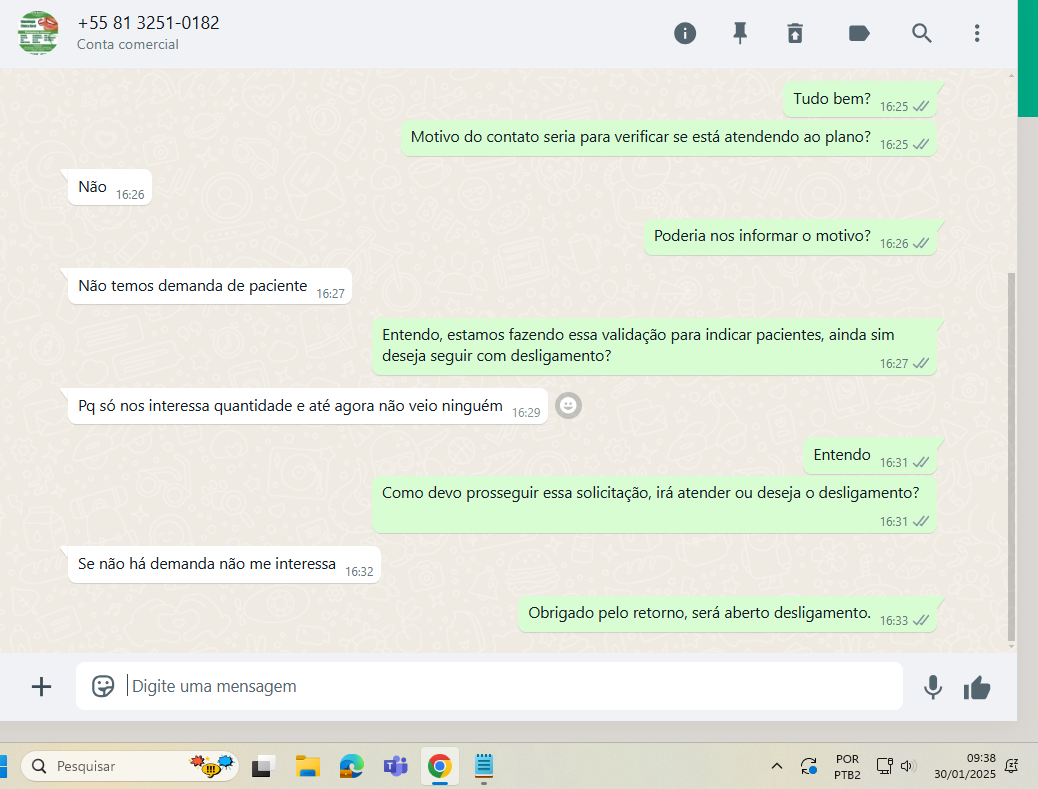The height and width of the screenshot is (789, 1038).
Task: Pin this conversation with the pushpin icon
Action: click(739, 33)
